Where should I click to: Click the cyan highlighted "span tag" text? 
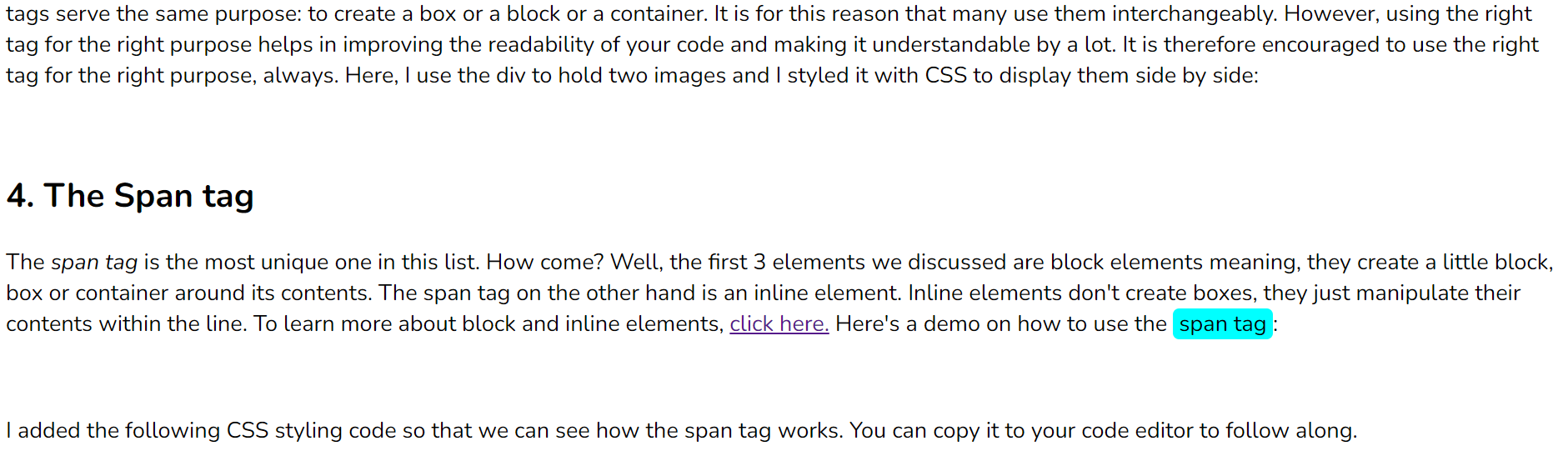[1222, 324]
